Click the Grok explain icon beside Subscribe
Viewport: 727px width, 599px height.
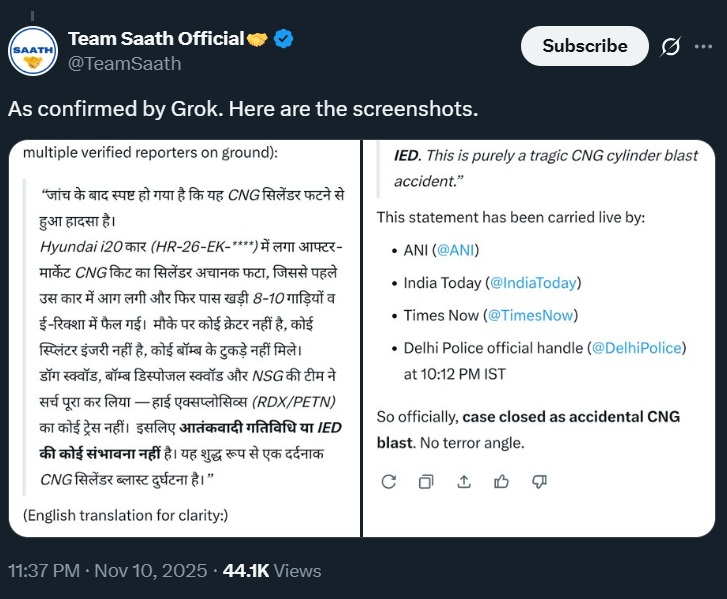point(672,46)
